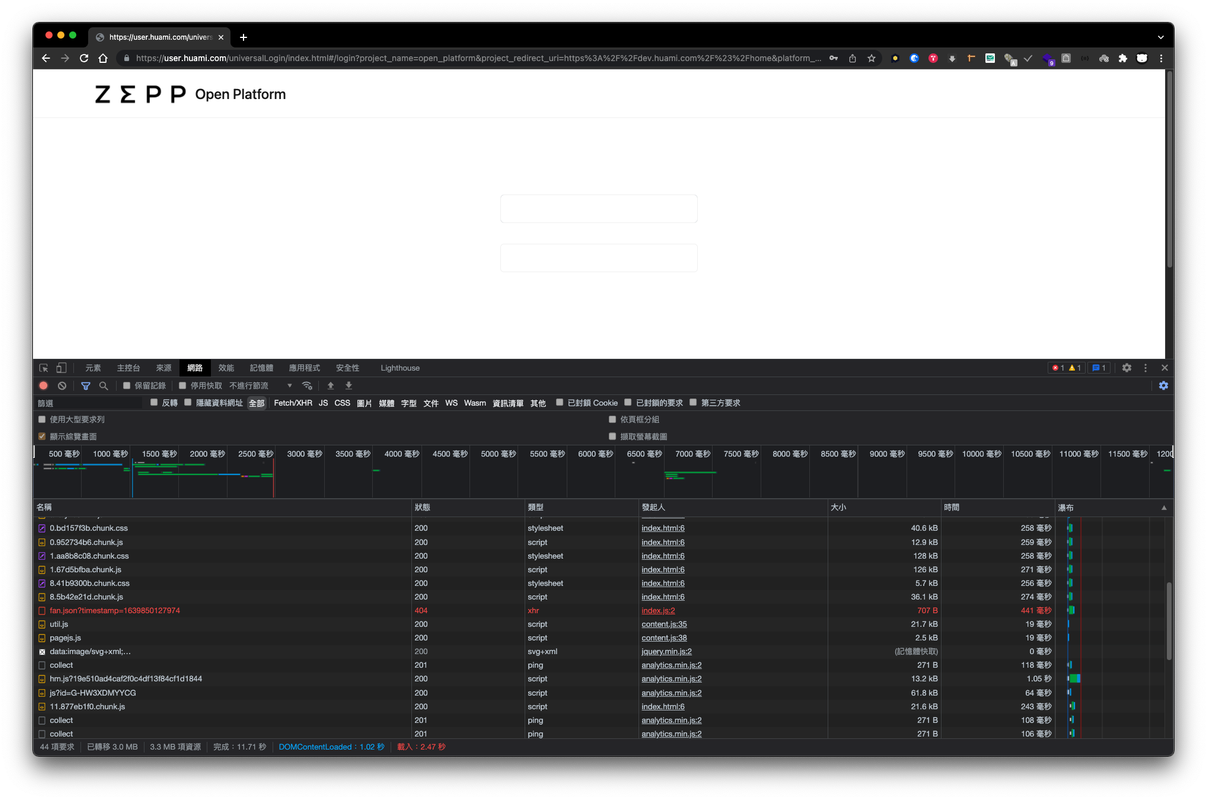
Task: Enable the 擷取螢幕截圖 checkbox
Action: click(612, 437)
